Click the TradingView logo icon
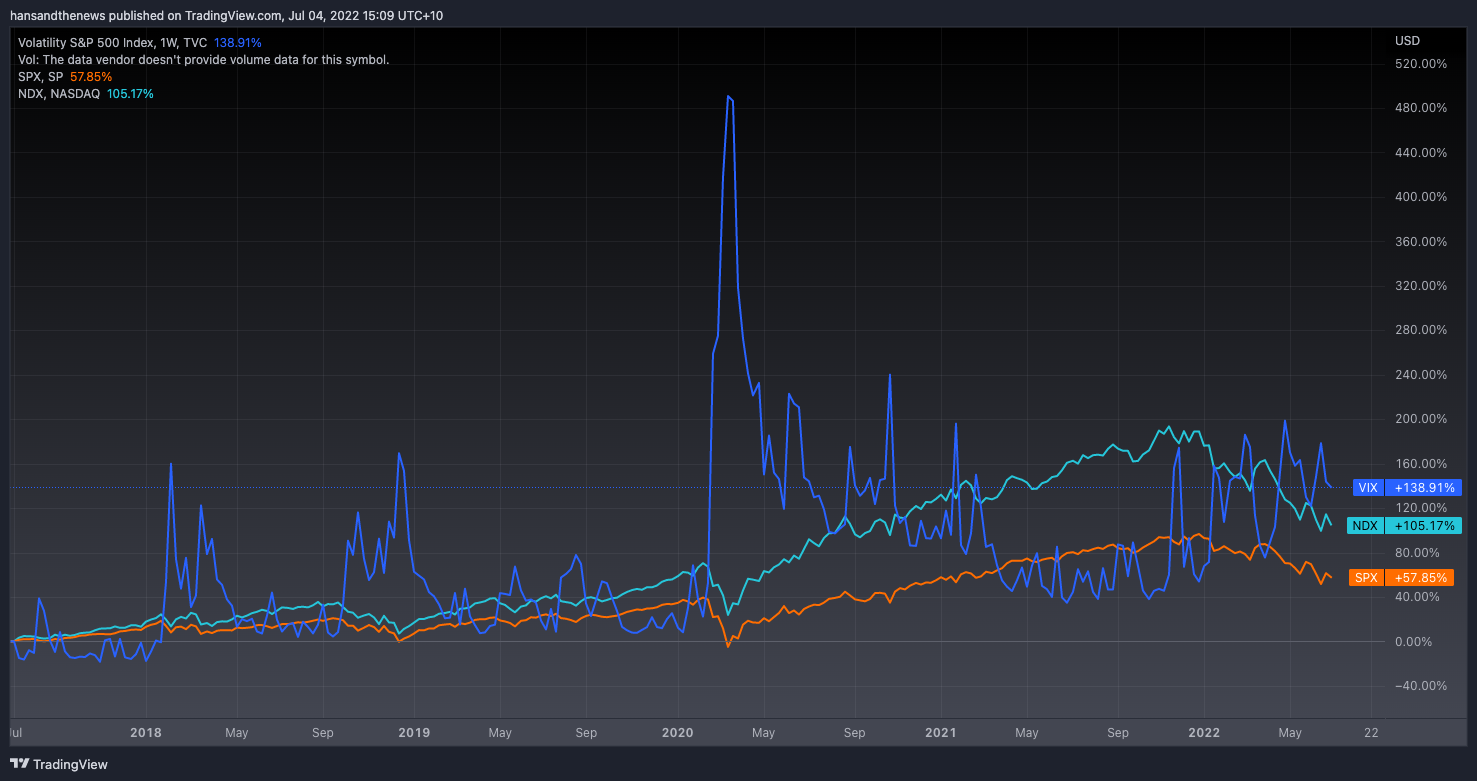Viewport: 1477px width, 781px height. point(20,764)
